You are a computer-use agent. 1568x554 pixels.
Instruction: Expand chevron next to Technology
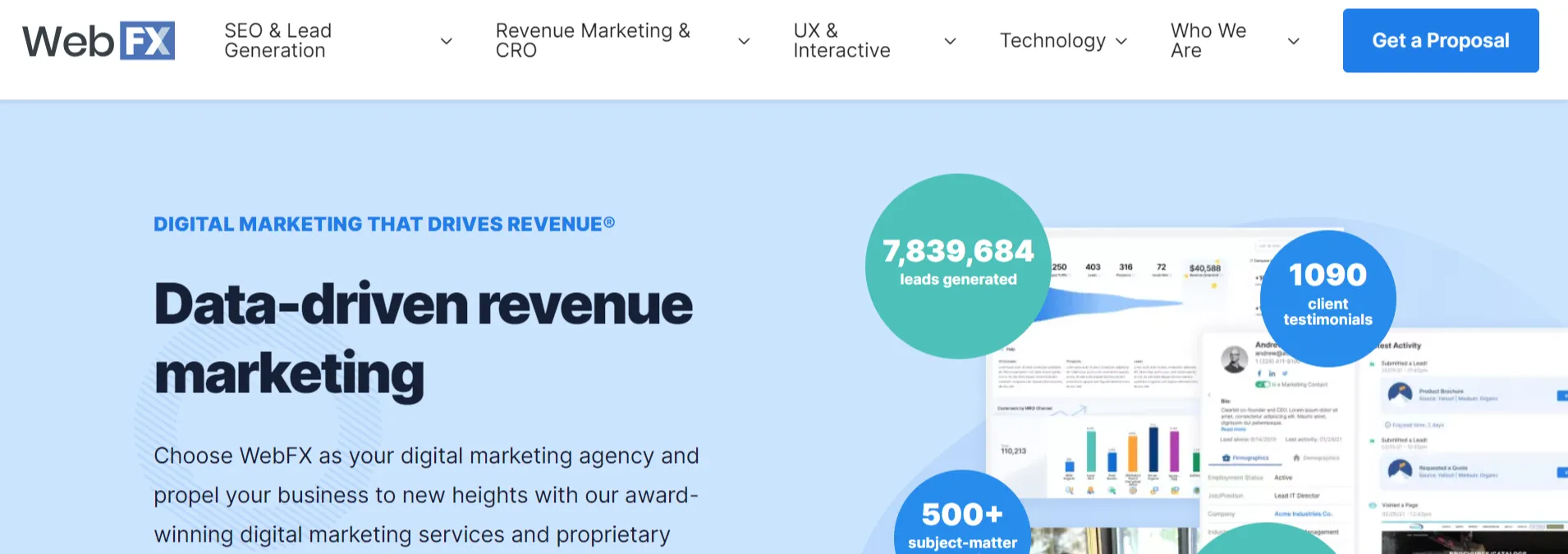tap(1121, 41)
